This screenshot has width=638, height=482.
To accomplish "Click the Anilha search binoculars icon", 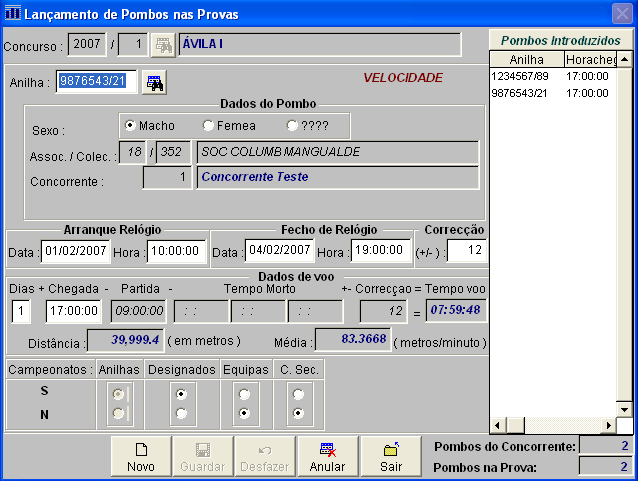I will tap(154, 83).
